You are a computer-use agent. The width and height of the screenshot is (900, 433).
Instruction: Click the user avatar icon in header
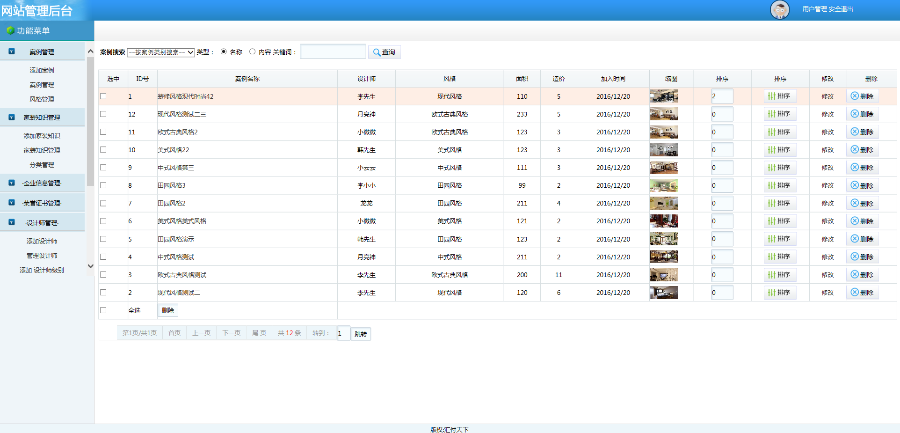coord(779,10)
